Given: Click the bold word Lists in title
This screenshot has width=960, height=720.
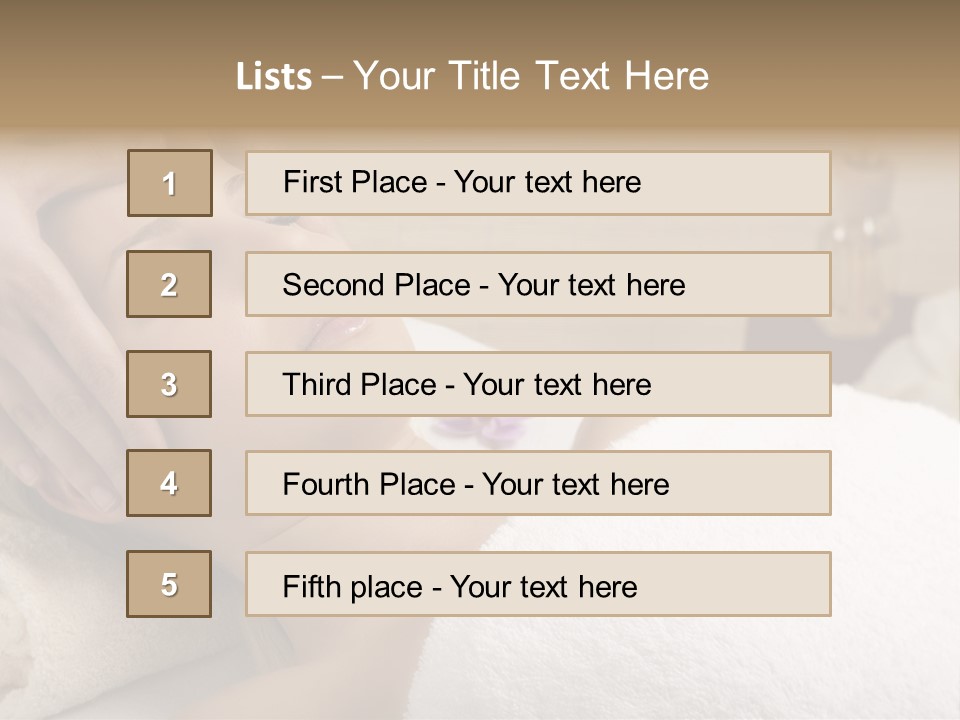Looking at the screenshot, I should [274, 77].
